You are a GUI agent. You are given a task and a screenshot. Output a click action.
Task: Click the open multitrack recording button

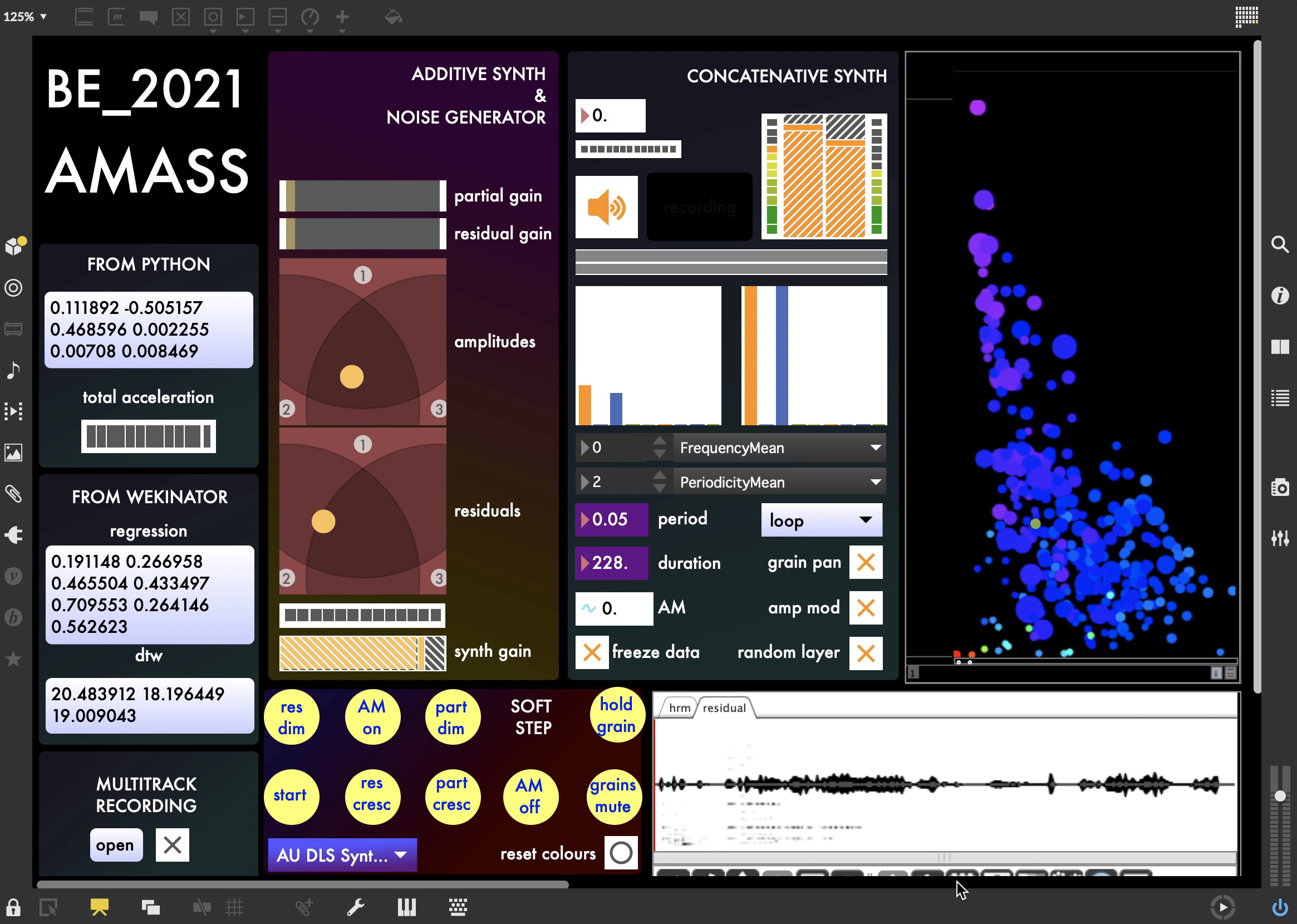pyautogui.click(x=115, y=846)
